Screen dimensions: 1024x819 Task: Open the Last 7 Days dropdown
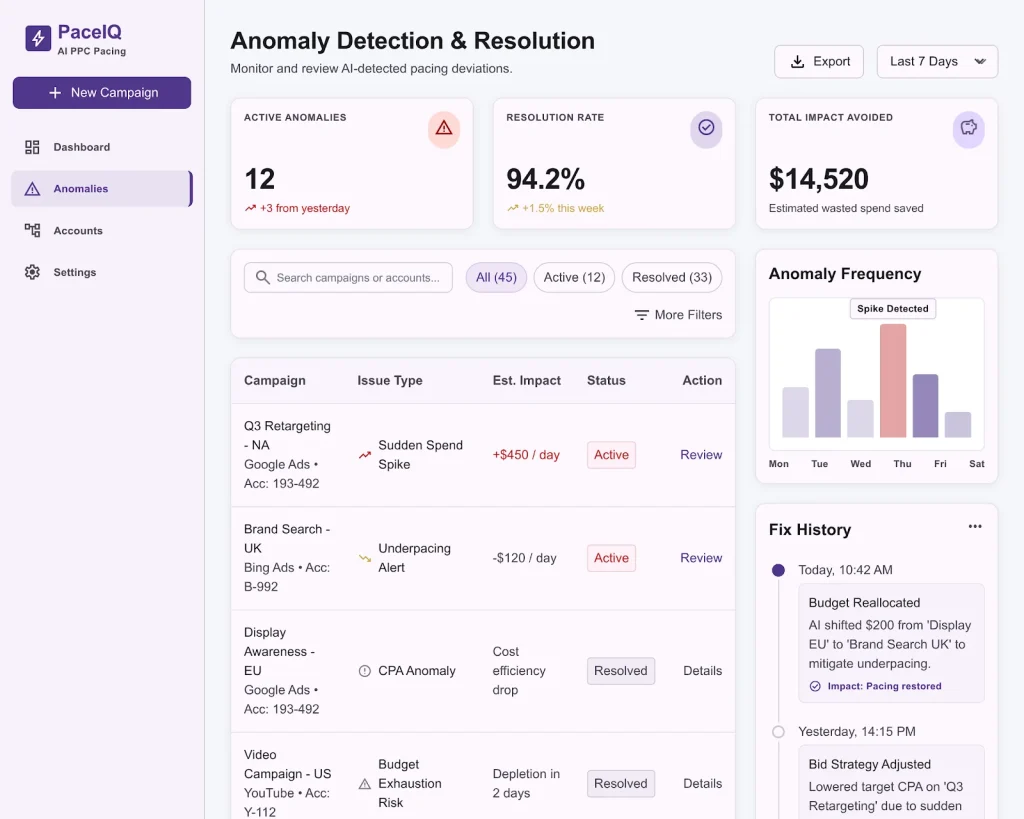[937, 61]
